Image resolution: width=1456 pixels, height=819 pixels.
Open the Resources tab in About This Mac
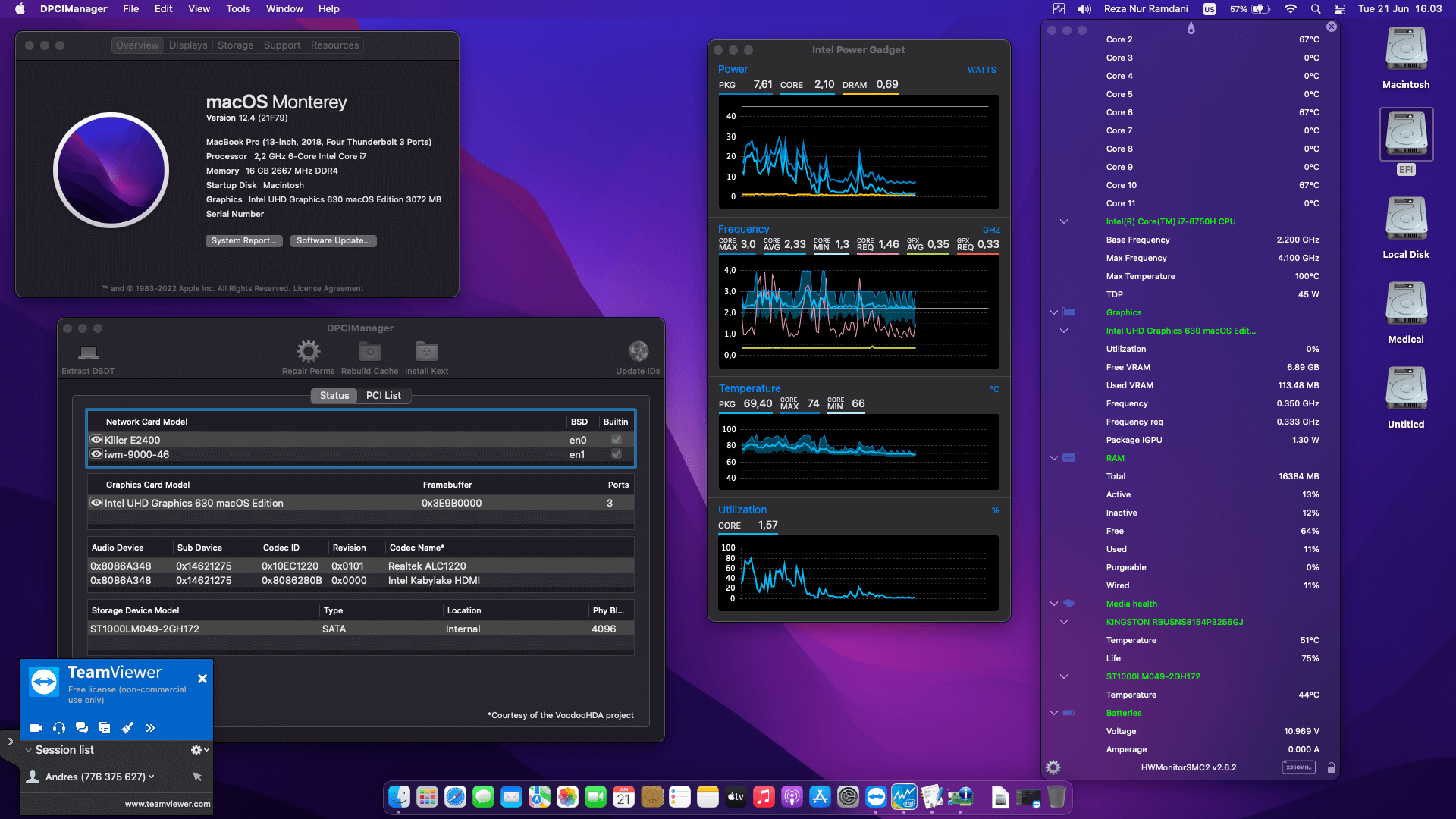(x=334, y=45)
